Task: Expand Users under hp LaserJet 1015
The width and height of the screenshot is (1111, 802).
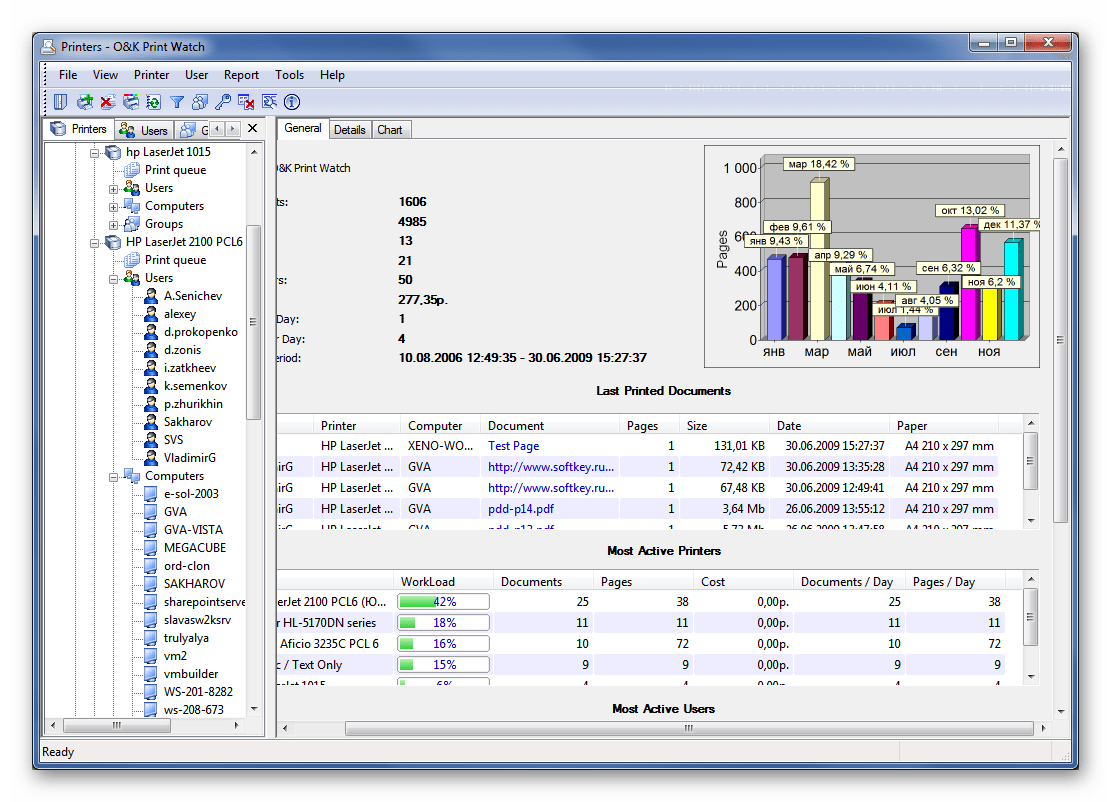Action: pyautogui.click(x=113, y=189)
